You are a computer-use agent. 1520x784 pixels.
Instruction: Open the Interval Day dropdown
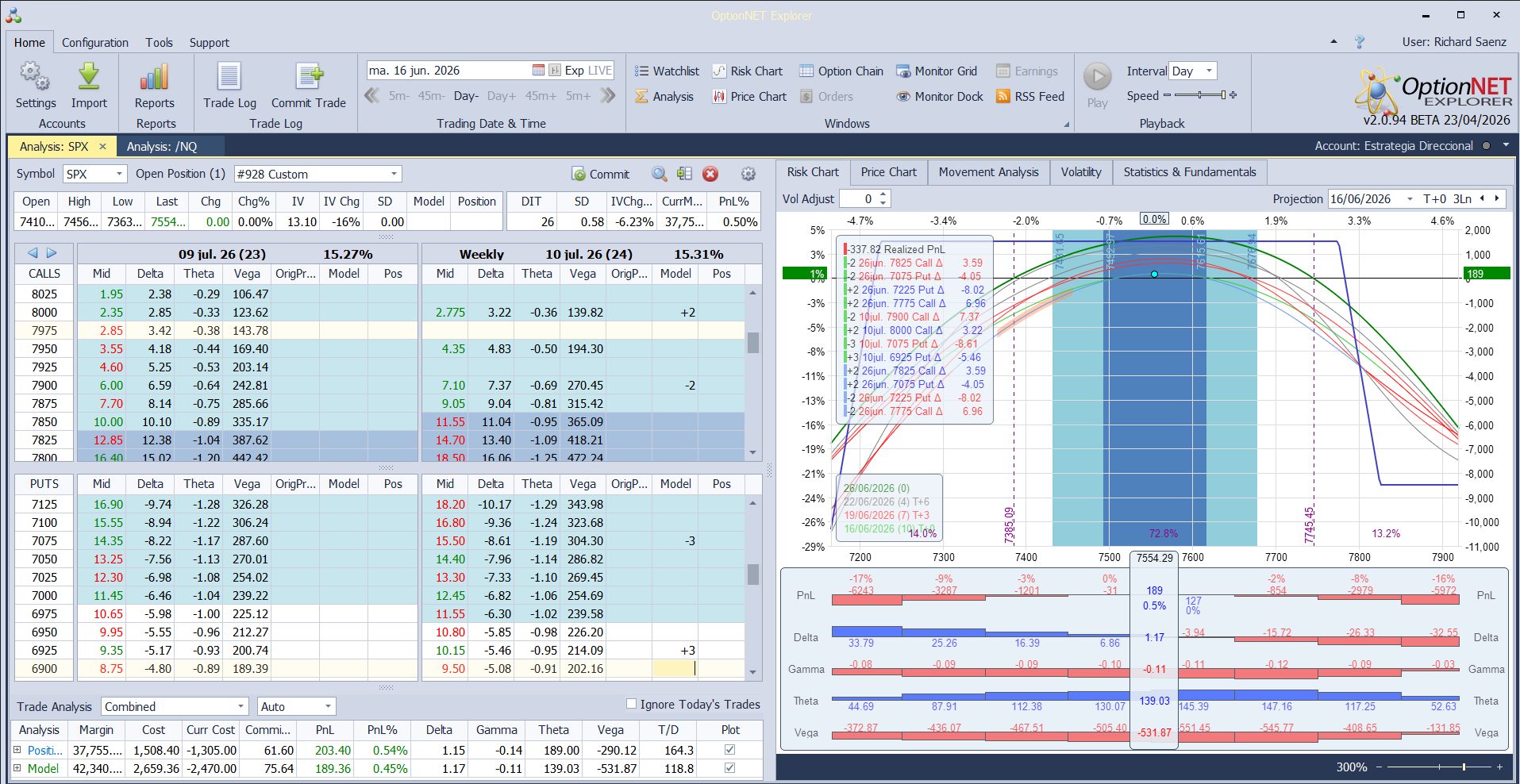coord(1209,71)
